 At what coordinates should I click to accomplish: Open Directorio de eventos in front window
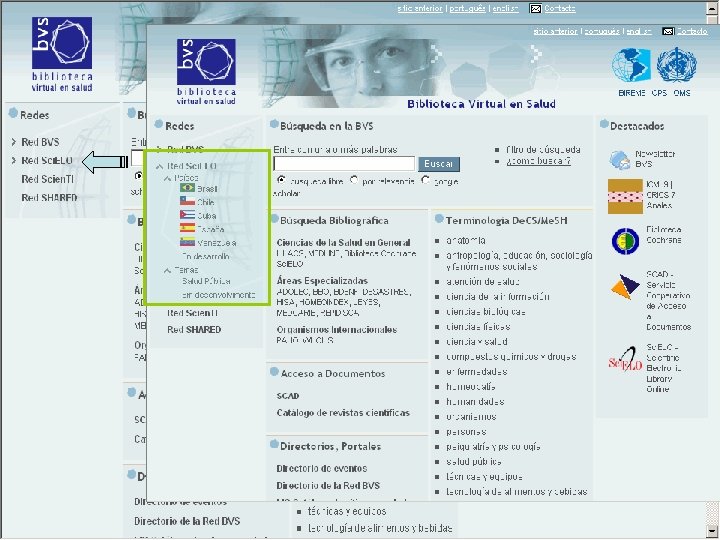pos(321,468)
